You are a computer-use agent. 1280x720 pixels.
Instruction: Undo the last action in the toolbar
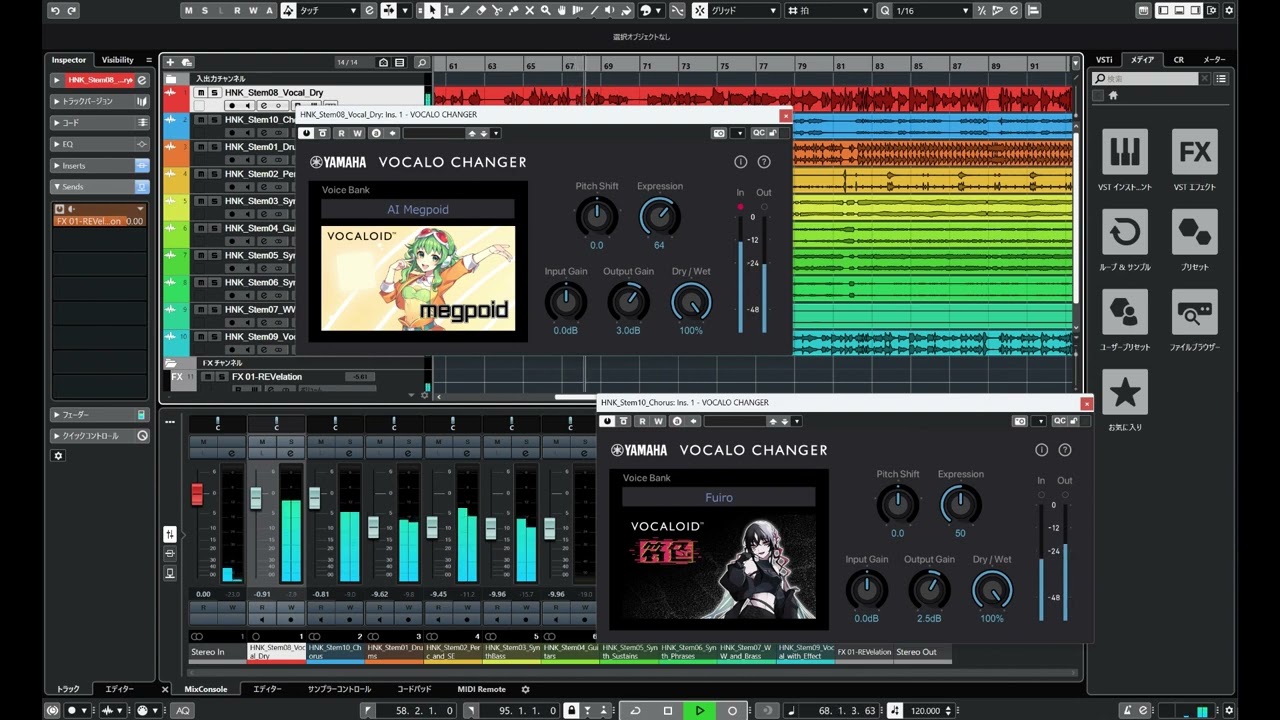coord(55,10)
